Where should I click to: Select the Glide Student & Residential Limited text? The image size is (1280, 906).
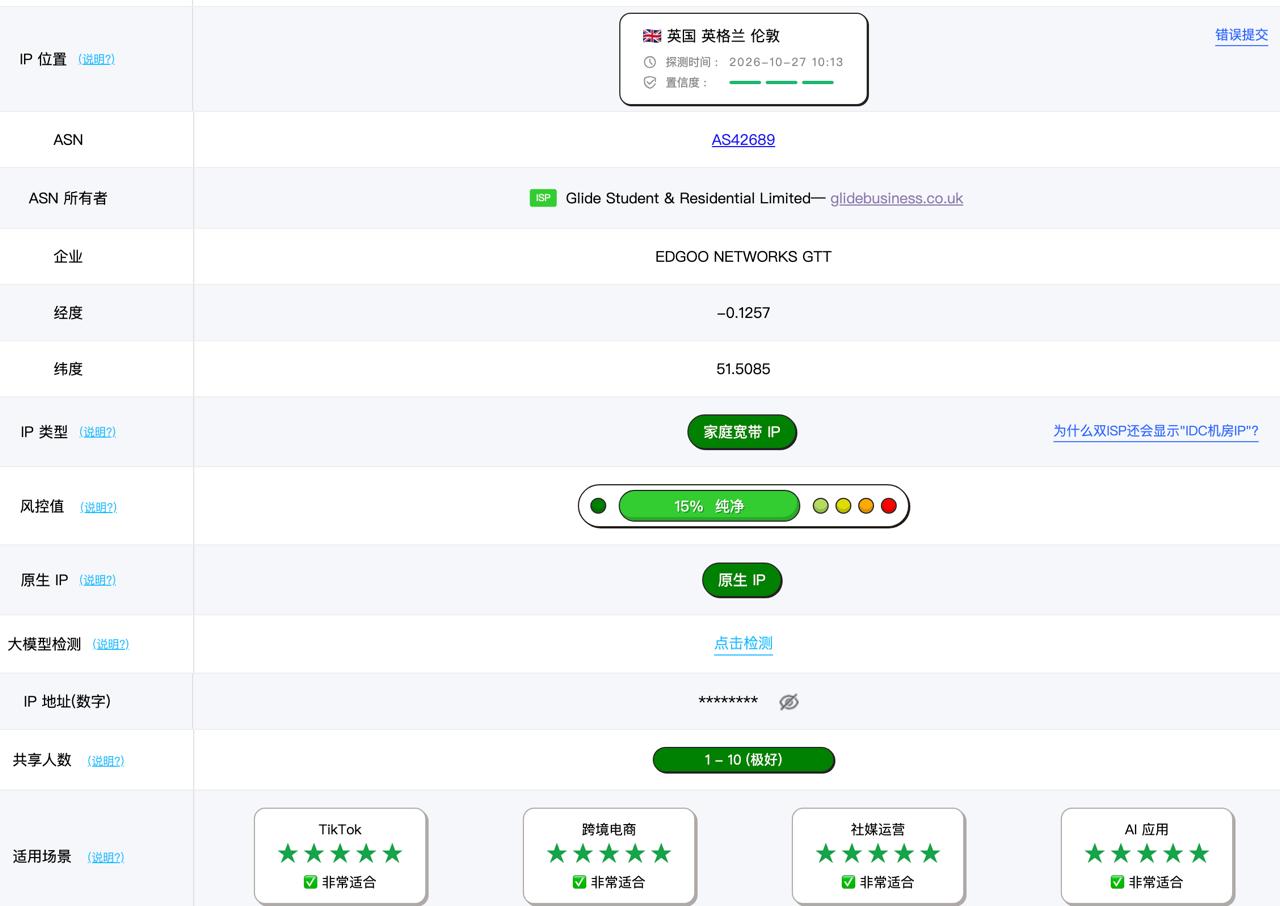pyautogui.click(x=688, y=198)
